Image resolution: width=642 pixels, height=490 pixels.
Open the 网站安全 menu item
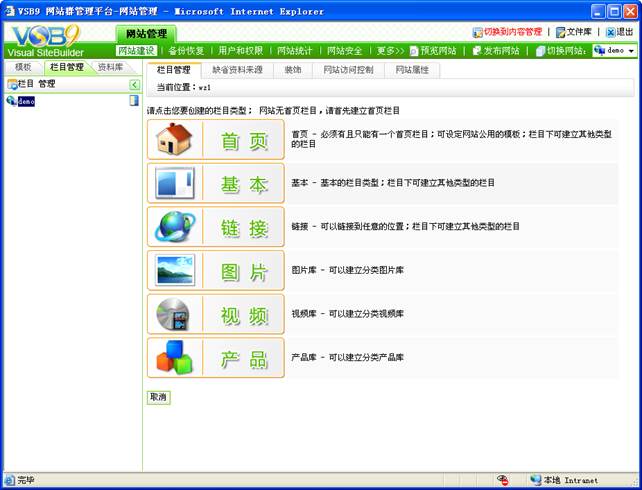[345, 51]
